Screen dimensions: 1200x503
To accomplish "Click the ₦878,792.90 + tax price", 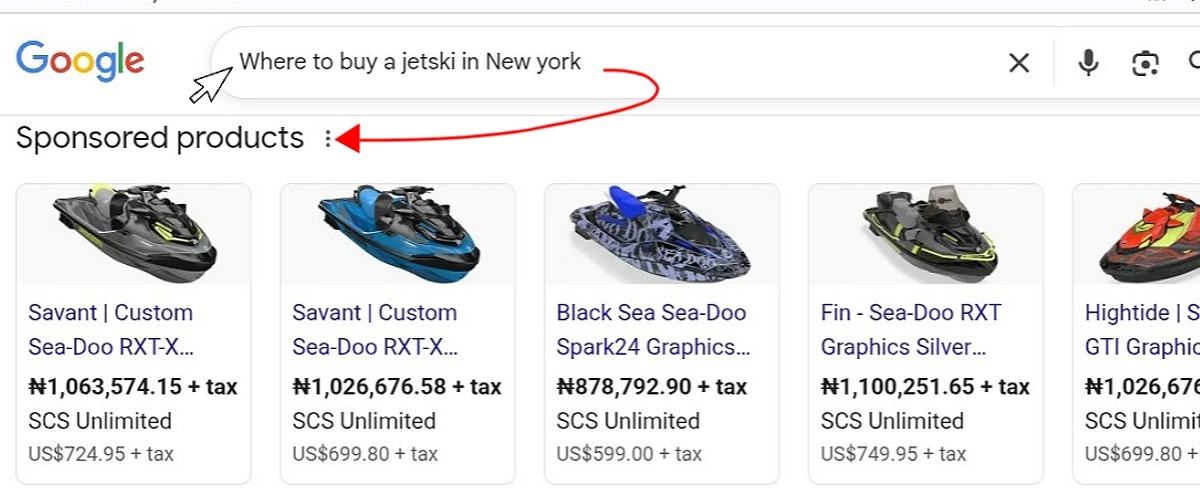I will tap(651, 386).
